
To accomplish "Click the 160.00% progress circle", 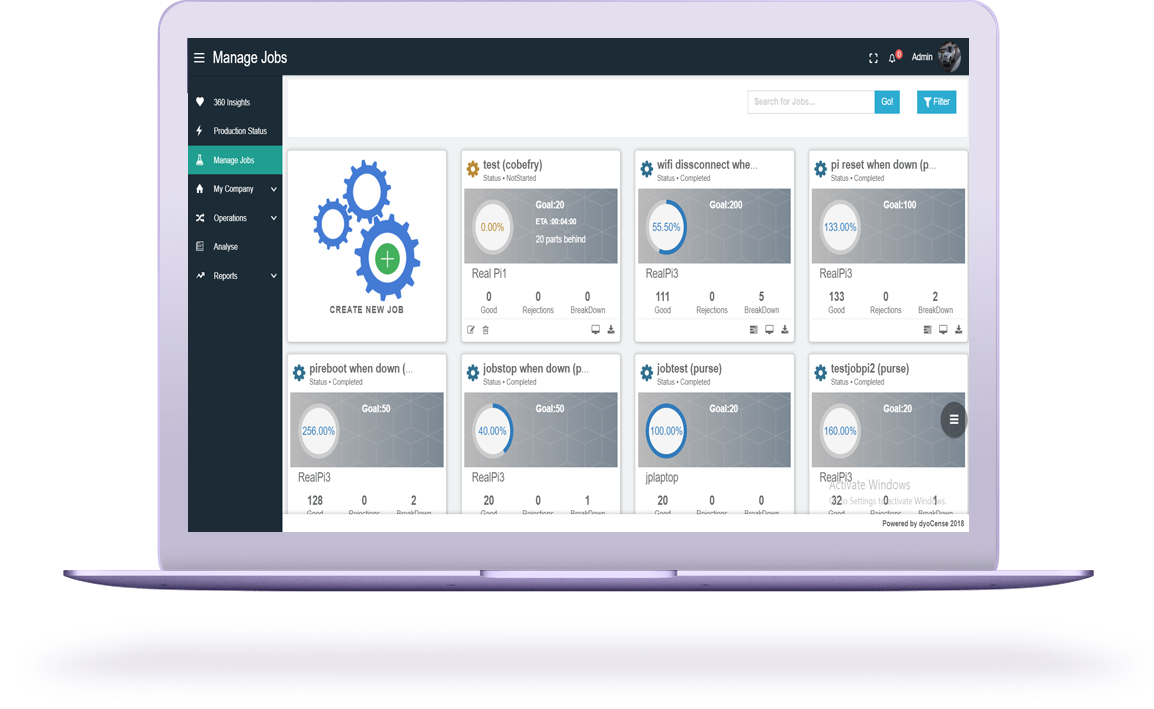I will click(840, 431).
